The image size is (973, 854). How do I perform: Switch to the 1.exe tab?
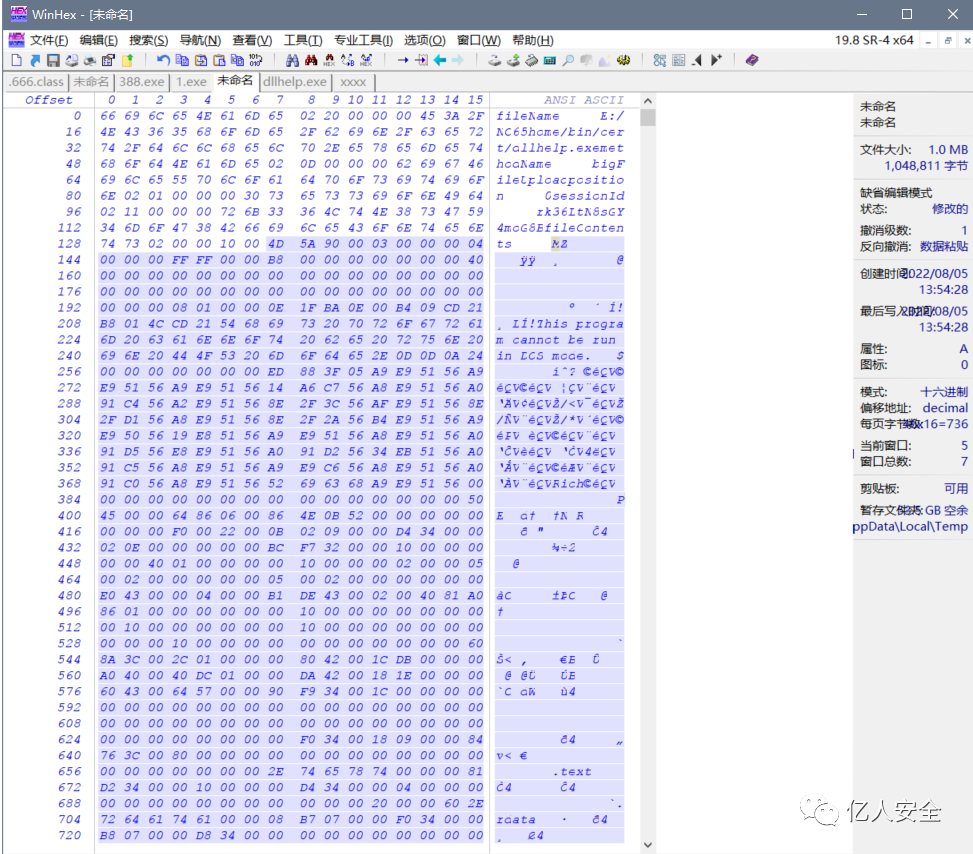pos(191,82)
